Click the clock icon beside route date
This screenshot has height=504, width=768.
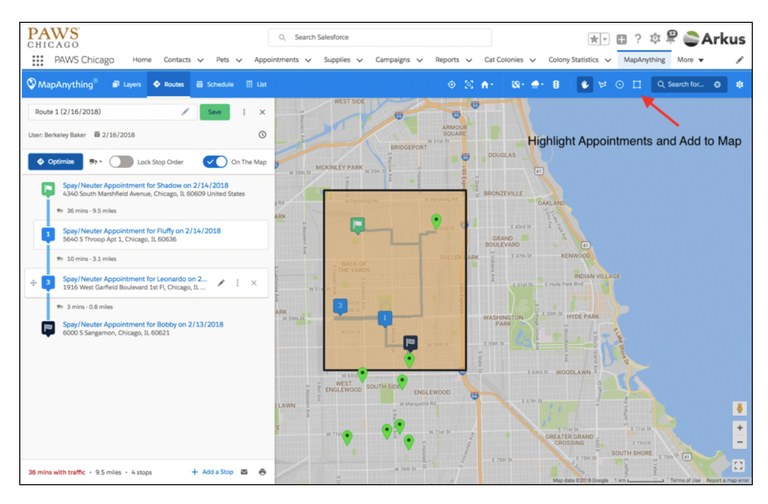[x=263, y=134]
